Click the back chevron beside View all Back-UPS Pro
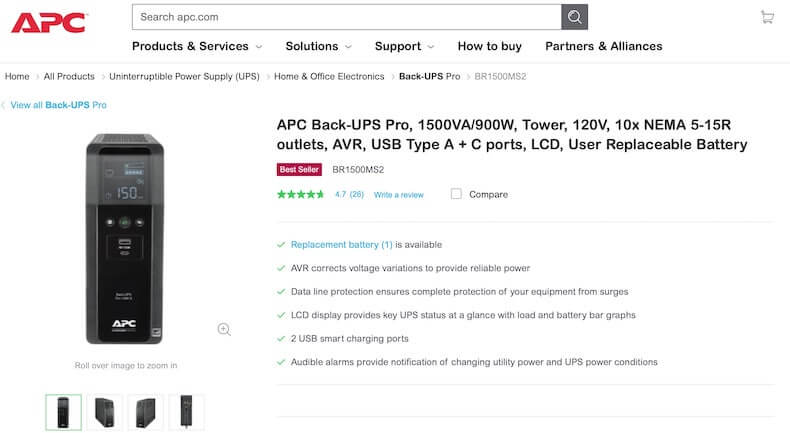 click(x=3, y=105)
